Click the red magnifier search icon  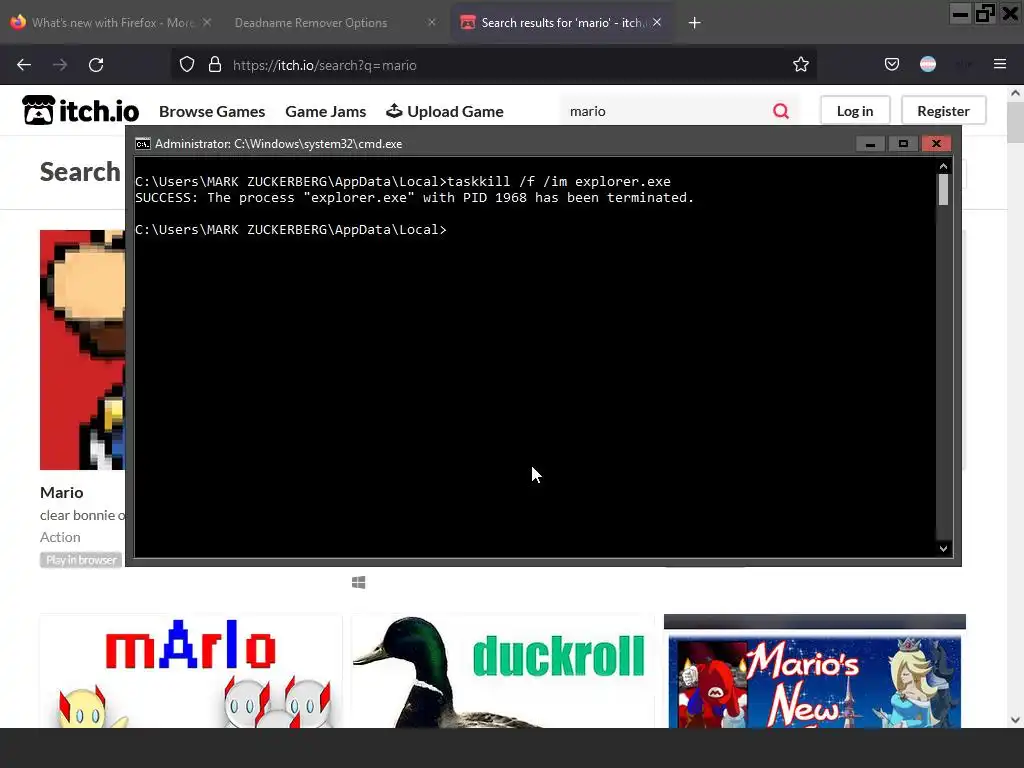781,111
